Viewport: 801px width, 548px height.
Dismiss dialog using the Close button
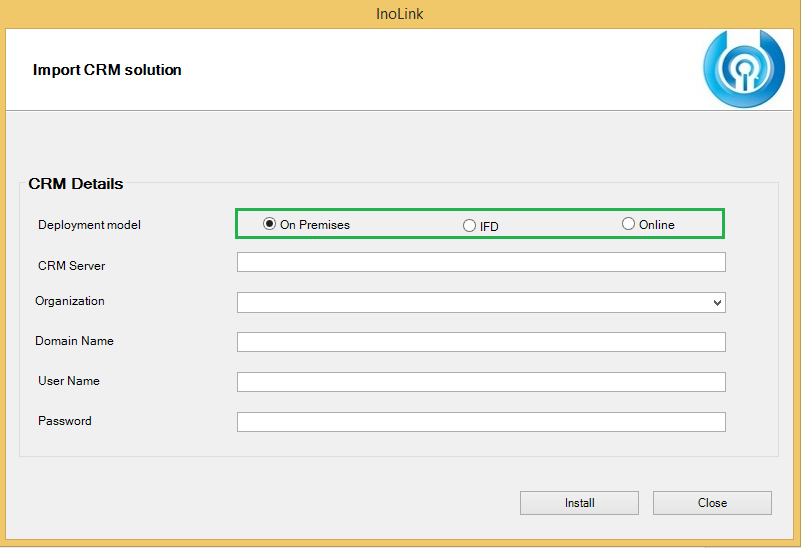712,503
